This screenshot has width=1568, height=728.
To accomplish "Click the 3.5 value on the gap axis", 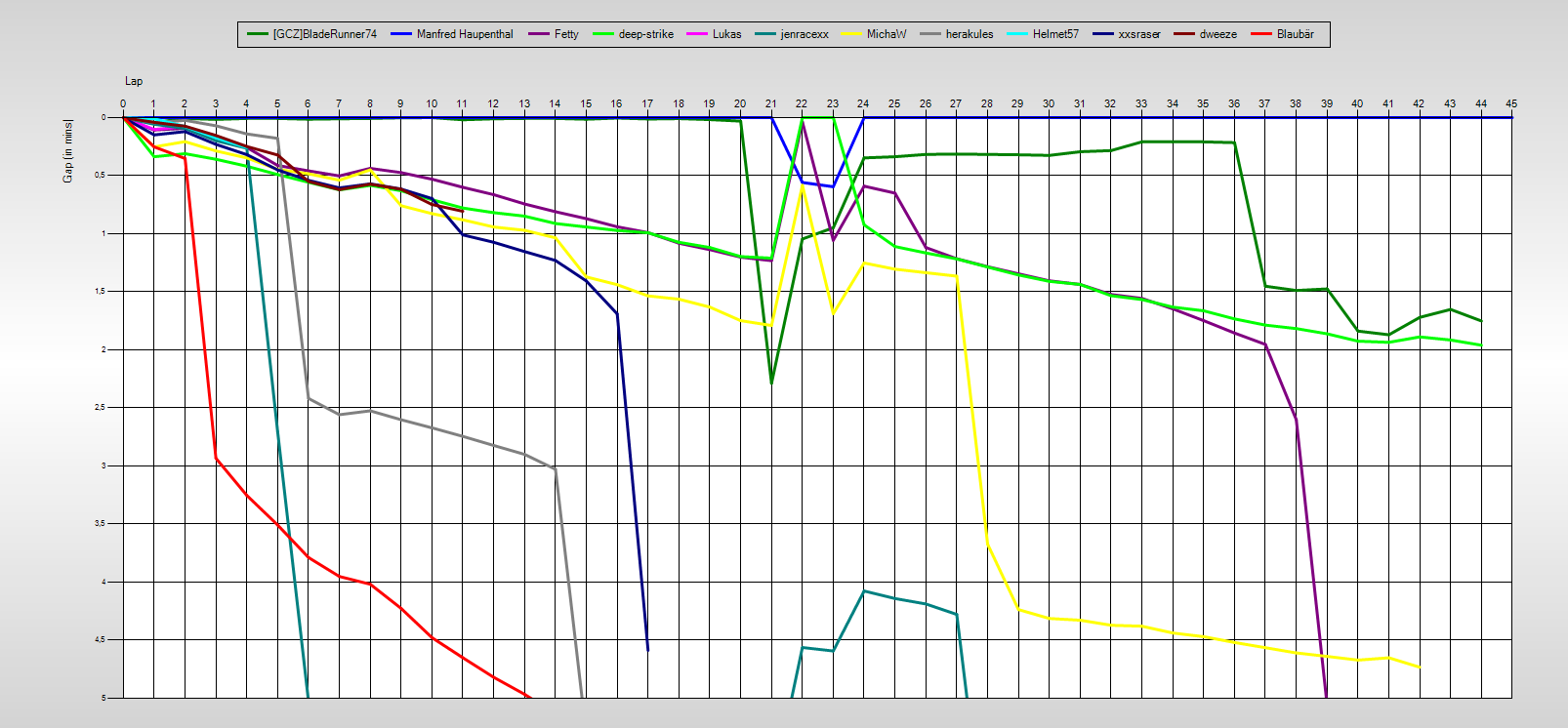I will click(x=101, y=524).
